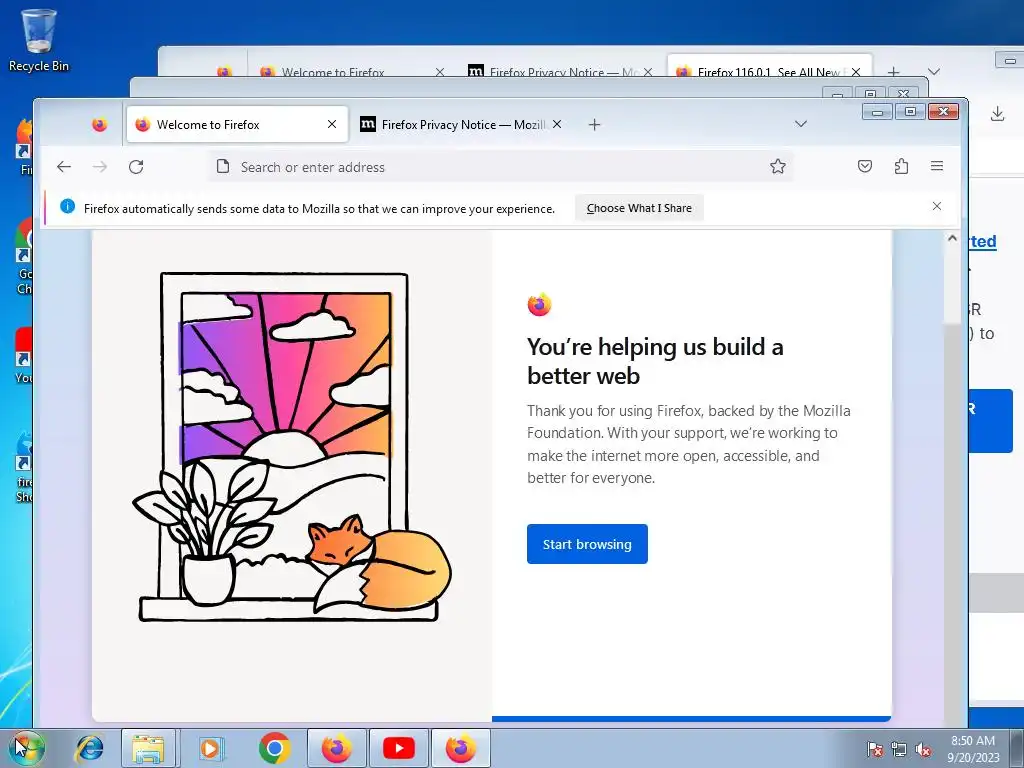Bookmark this page with the star

[777, 167]
